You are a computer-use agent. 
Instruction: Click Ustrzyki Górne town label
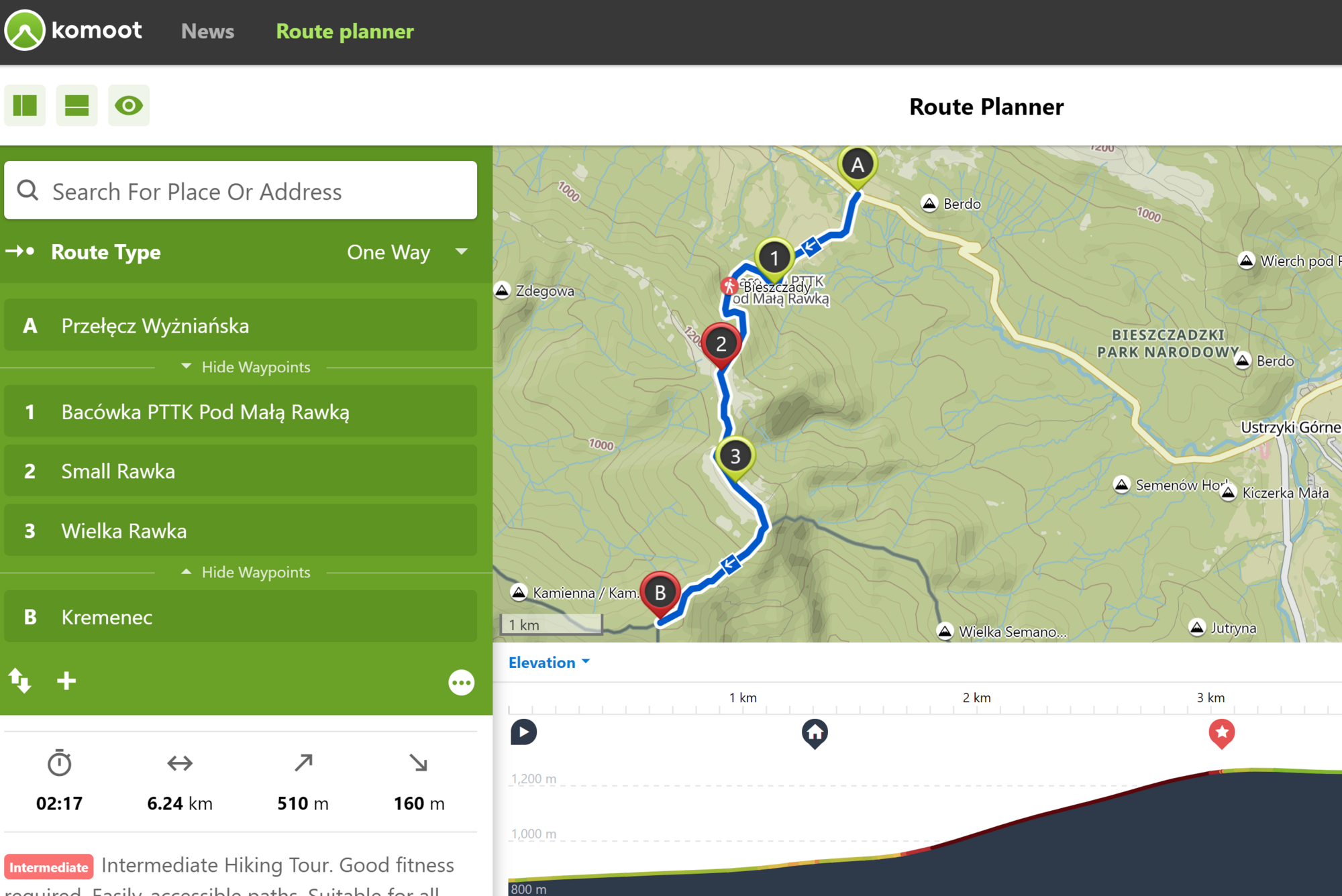click(1290, 427)
